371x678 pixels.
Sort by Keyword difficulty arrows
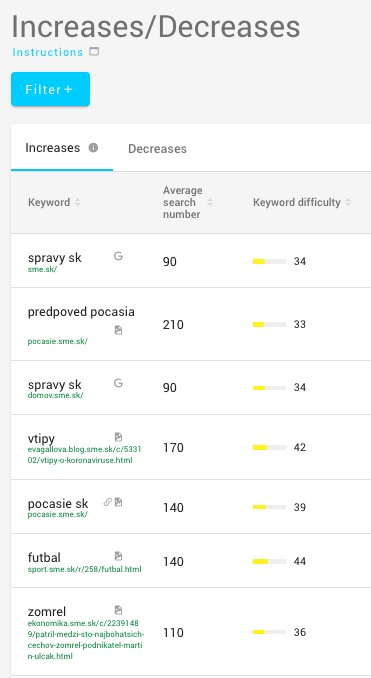point(348,202)
